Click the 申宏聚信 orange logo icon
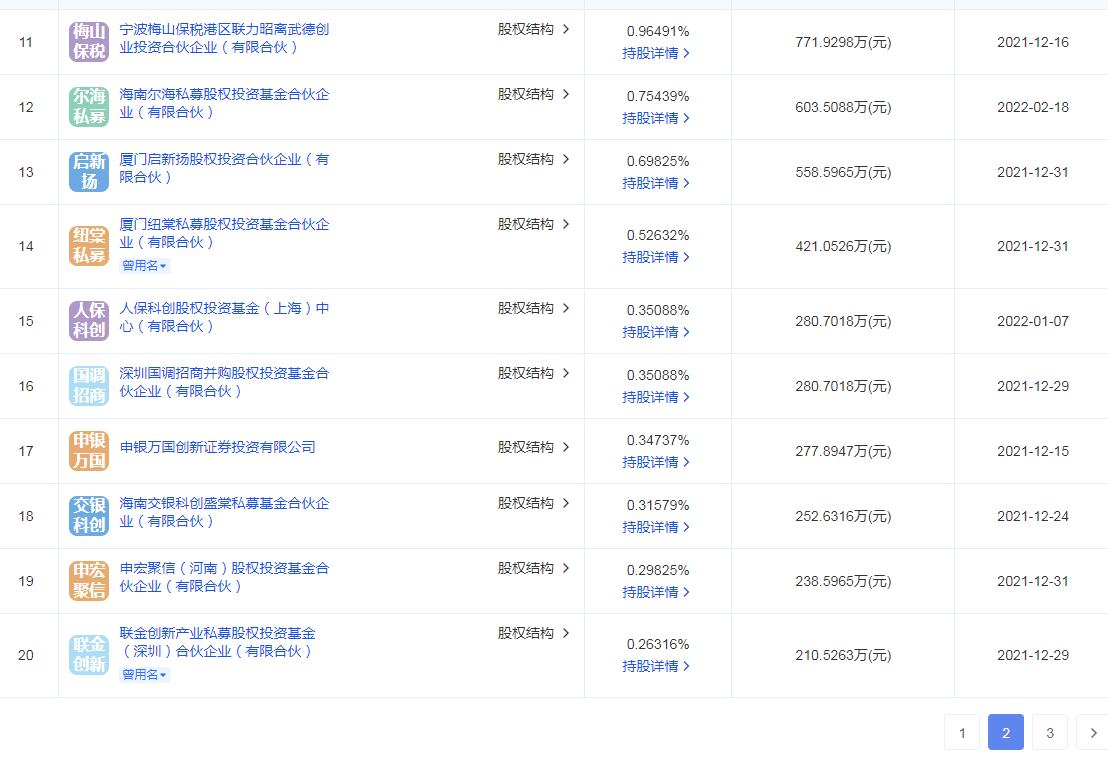 click(x=89, y=581)
